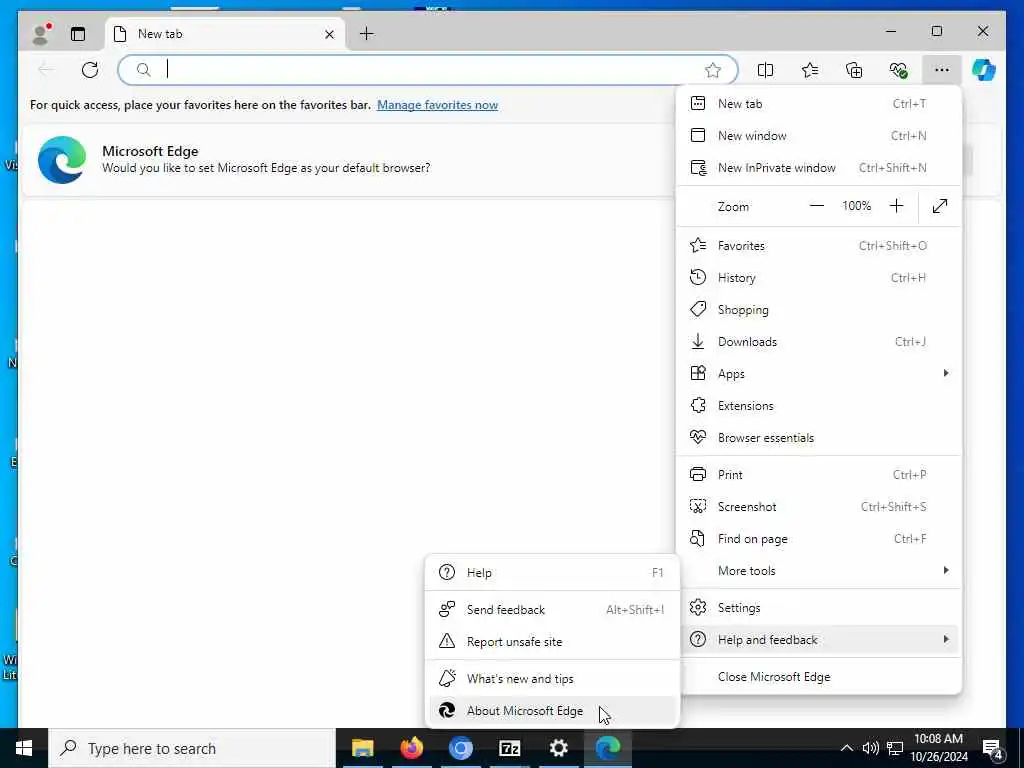Open Split screen icon in toolbar
1024x768 pixels.
(765, 70)
